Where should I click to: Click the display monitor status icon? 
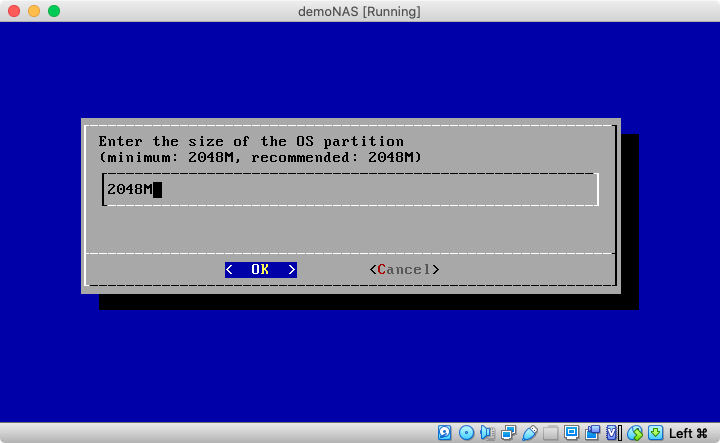point(572,433)
